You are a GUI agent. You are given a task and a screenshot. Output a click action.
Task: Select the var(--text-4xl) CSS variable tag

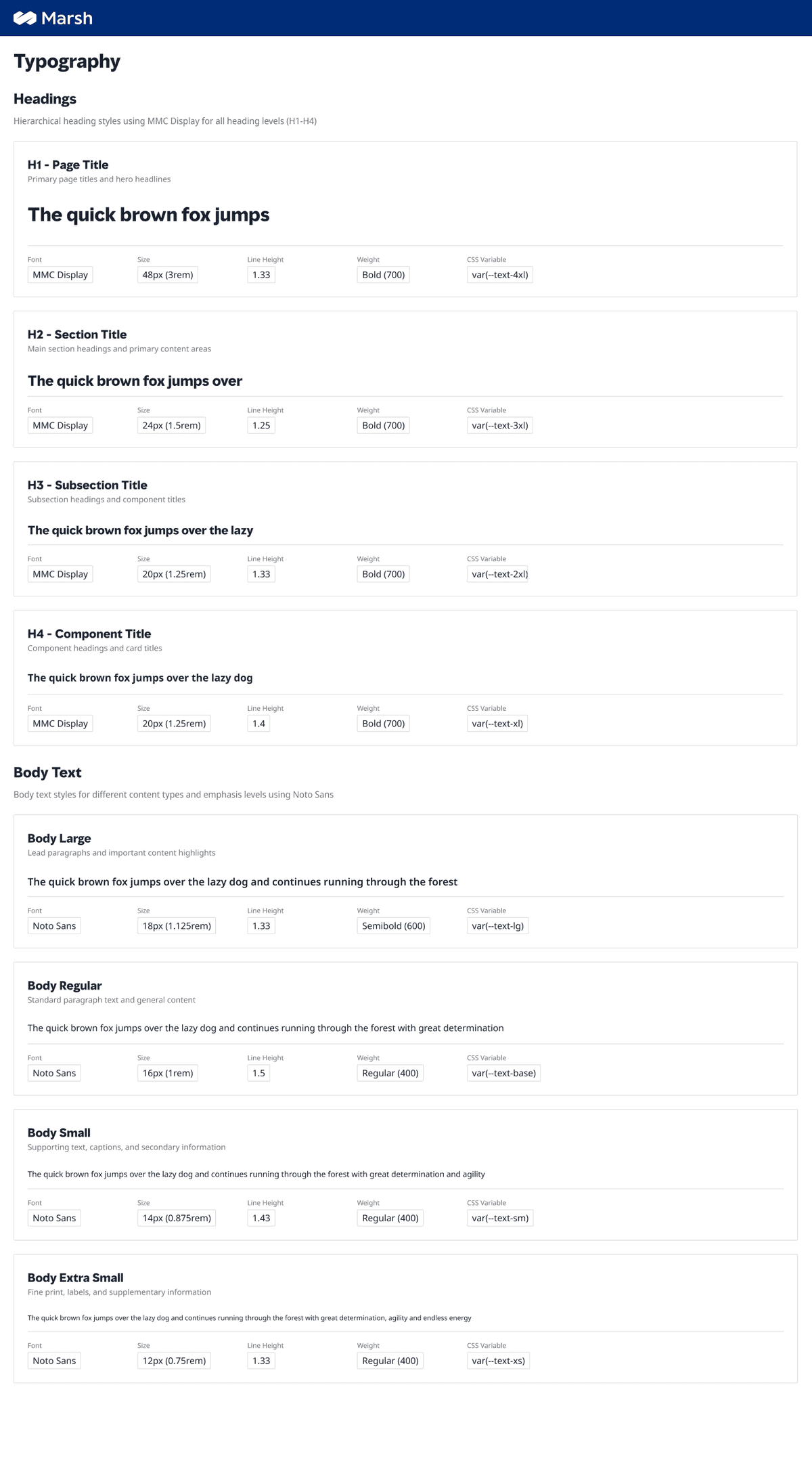500,275
